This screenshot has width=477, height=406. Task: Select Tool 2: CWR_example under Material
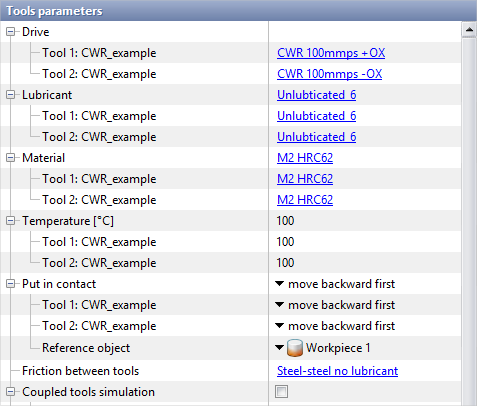99,200
